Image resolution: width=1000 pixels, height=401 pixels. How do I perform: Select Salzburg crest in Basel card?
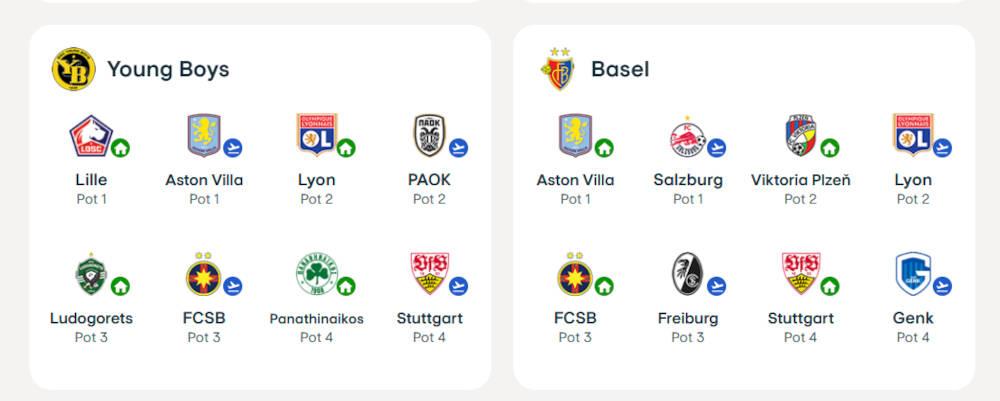click(x=688, y=137)
